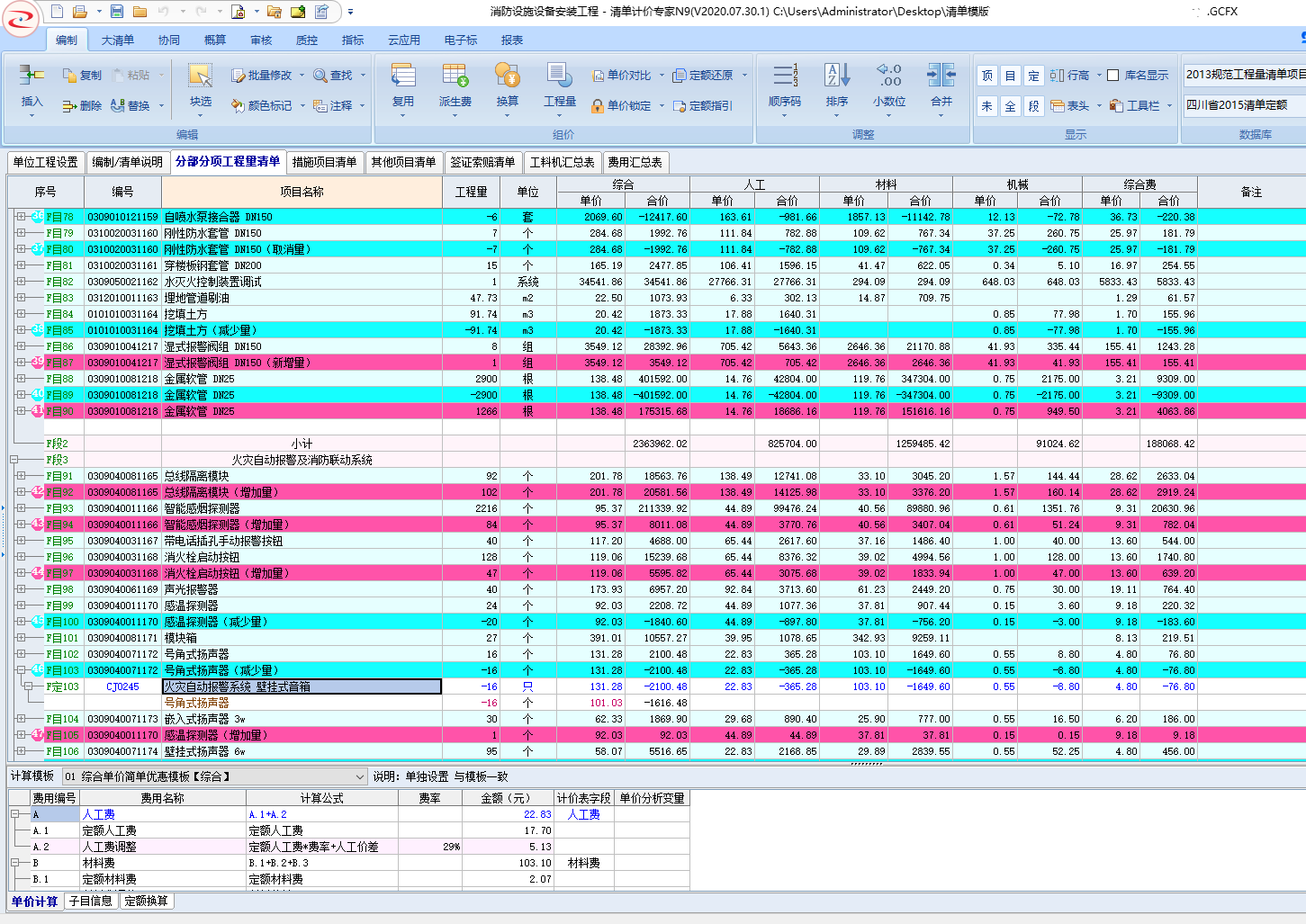Open the 2013规范工程量清单项目 database dropdown

coord(1244,75)
